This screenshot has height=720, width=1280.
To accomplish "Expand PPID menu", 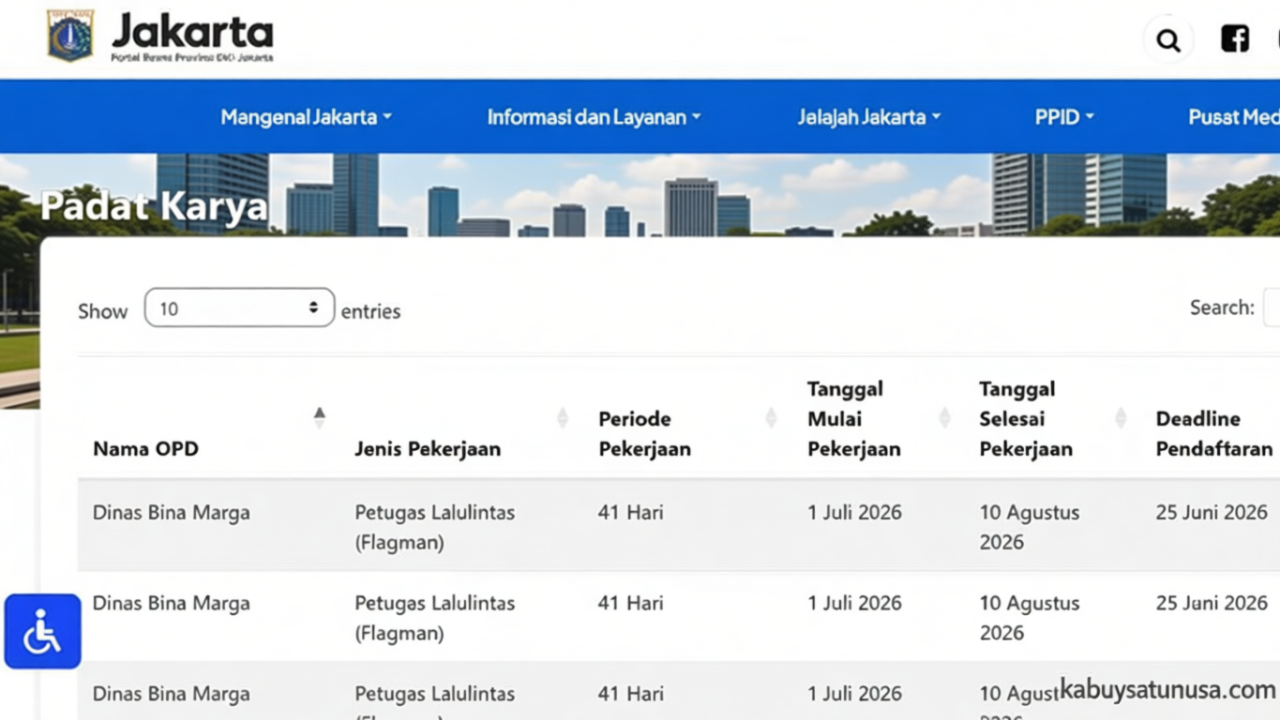I will click(x=1064, y=117).
